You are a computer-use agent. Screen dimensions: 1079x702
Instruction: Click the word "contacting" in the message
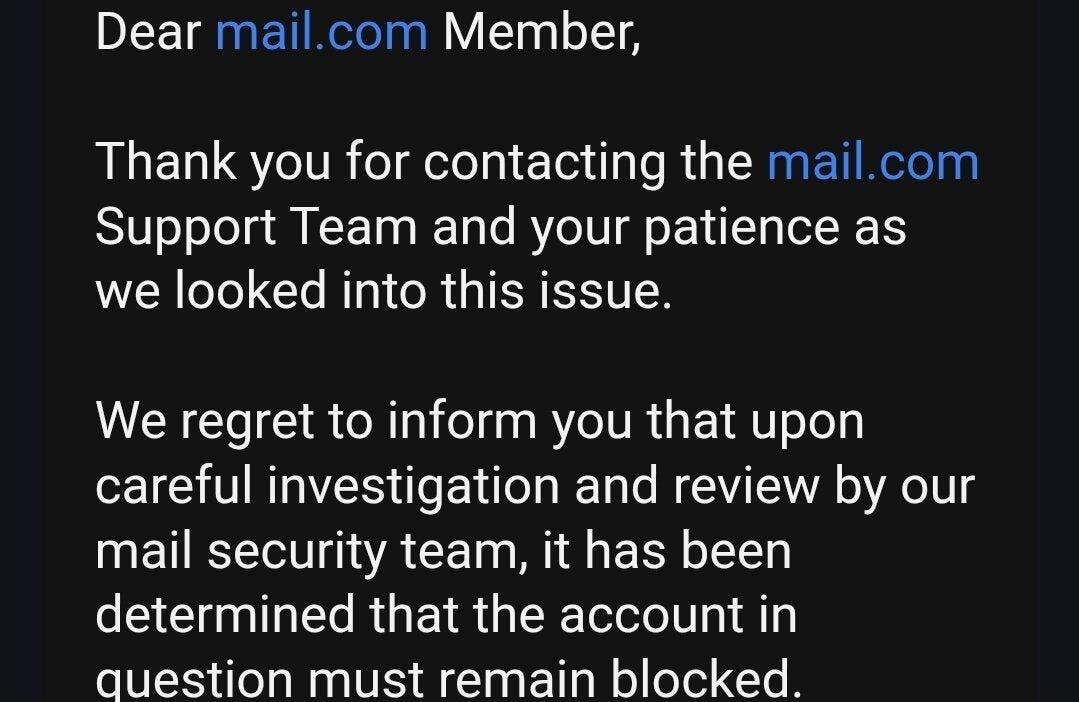pyautogui.click(x=544, y=163)
